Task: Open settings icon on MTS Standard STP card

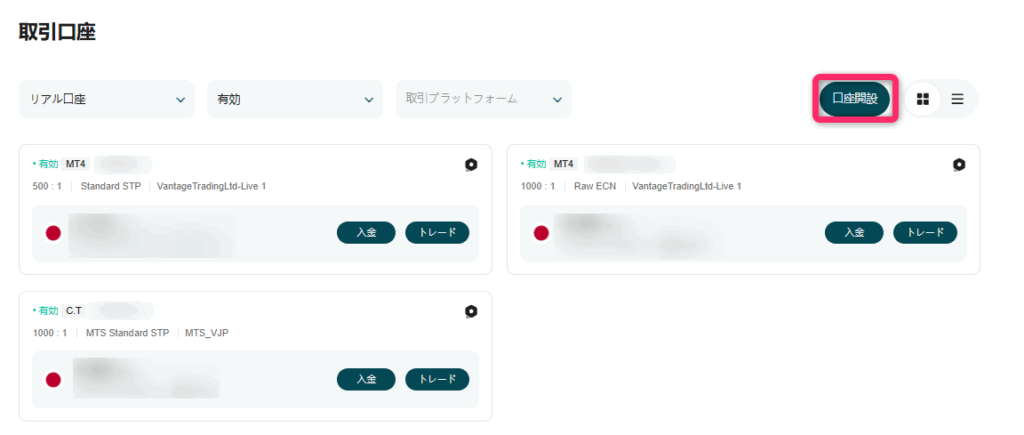Action: pos(471,312)
